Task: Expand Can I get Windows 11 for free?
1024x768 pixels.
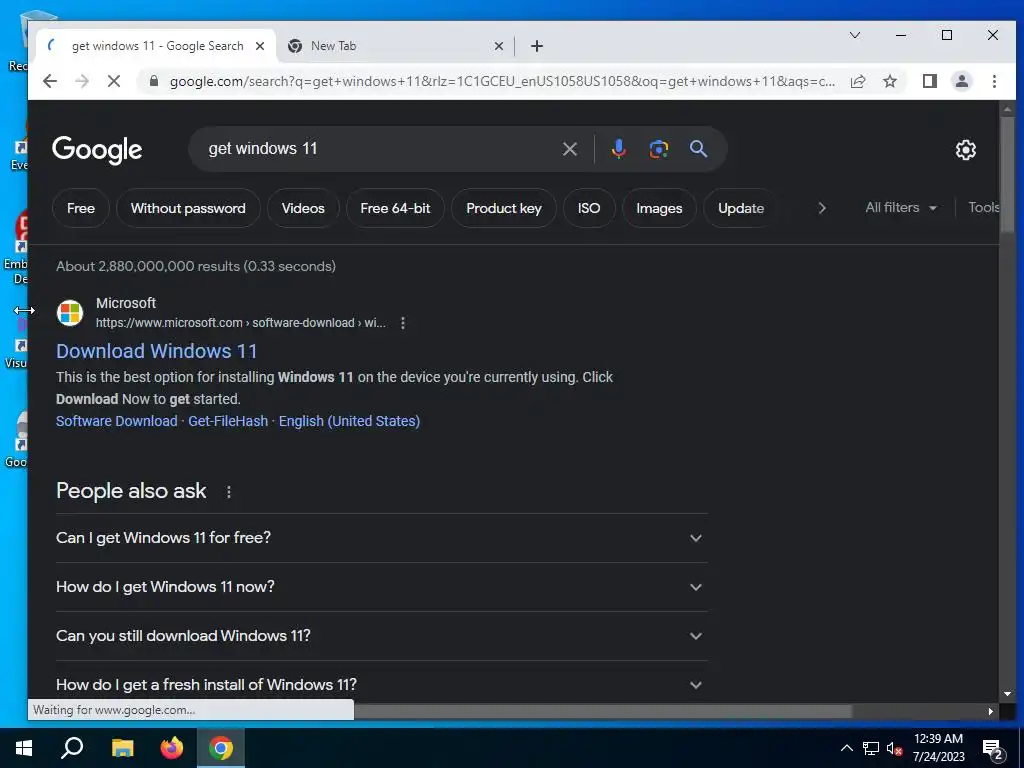Action: pos(381,538)
